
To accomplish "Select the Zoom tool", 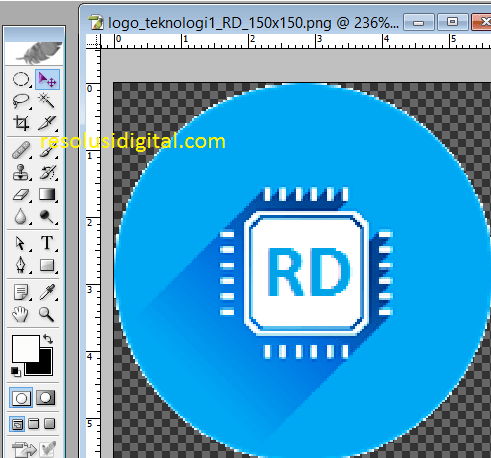I will (x=47, y=314).
